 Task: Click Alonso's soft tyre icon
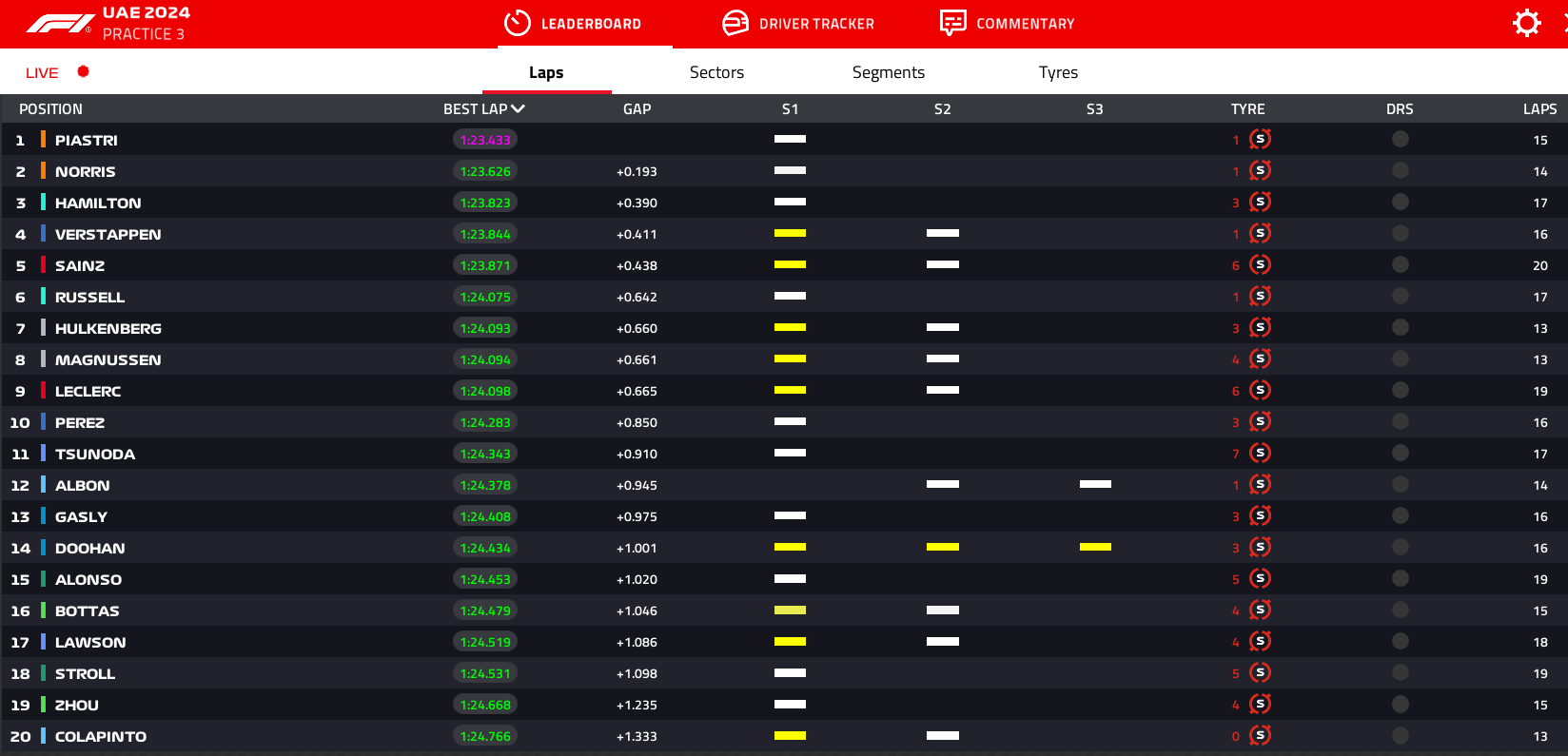pos(1260,578)
